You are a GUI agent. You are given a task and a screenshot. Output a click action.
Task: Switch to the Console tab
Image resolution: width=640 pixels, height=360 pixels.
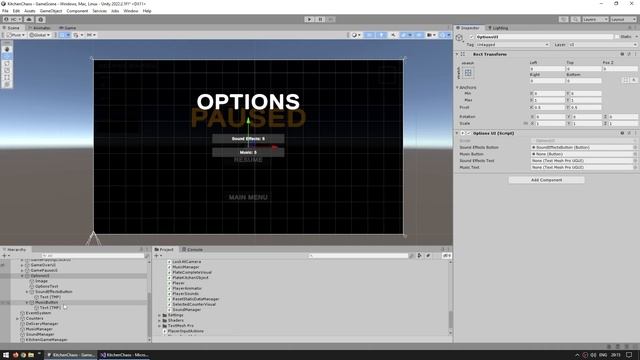[x=192, y=249]
